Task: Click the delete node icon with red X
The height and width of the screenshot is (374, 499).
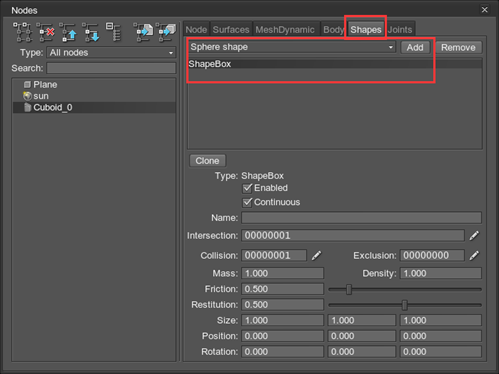Action: tap(45, 32)
